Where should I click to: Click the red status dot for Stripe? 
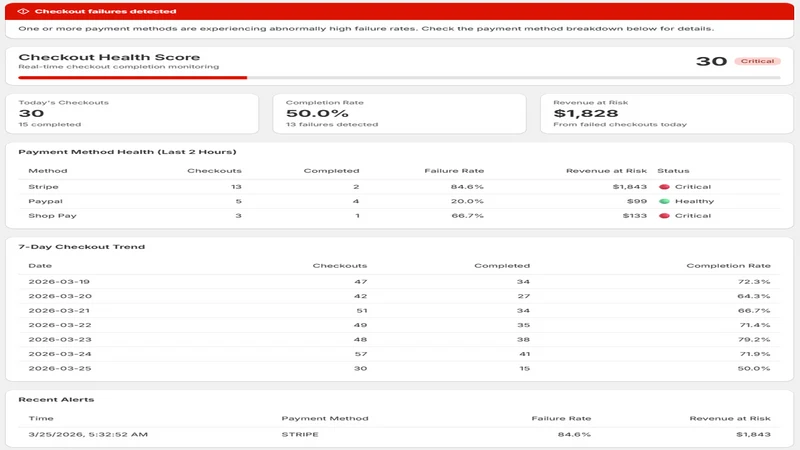664,187
